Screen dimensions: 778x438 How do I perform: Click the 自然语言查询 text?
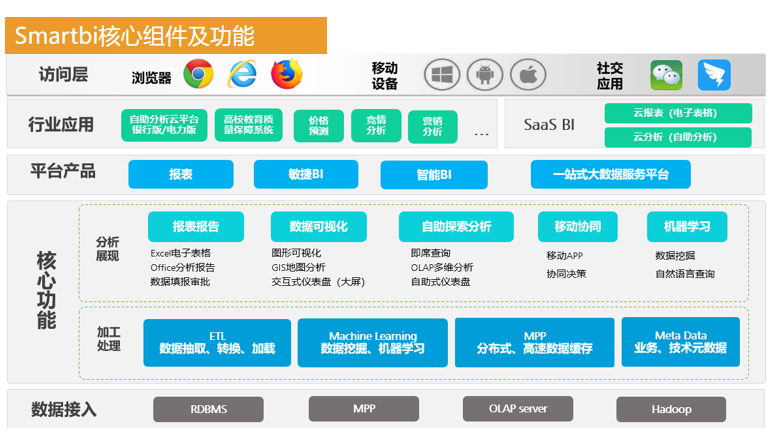click(685, 274)
